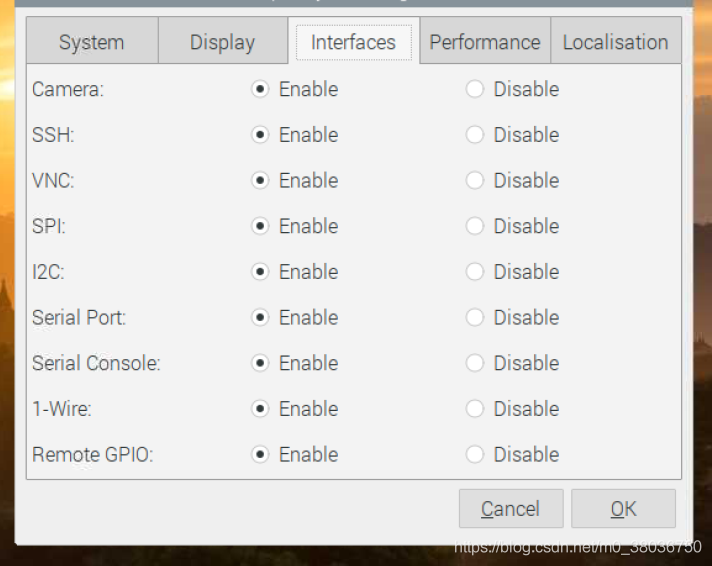The height and width of the screenshot is (566, 712).
Task: Disable SSH access
Action: tap(475, 135)
